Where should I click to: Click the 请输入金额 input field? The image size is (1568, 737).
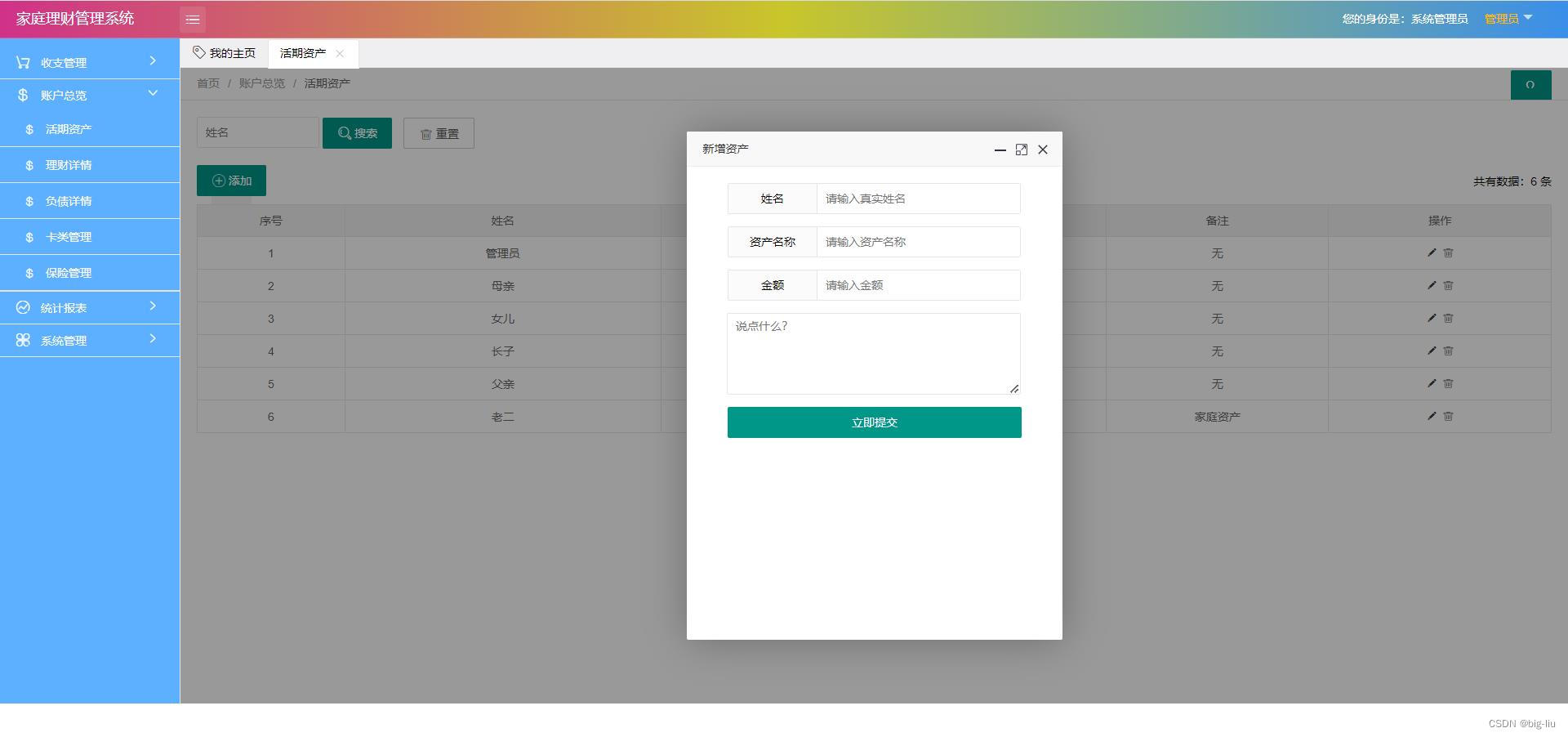(x=918, y=285)
